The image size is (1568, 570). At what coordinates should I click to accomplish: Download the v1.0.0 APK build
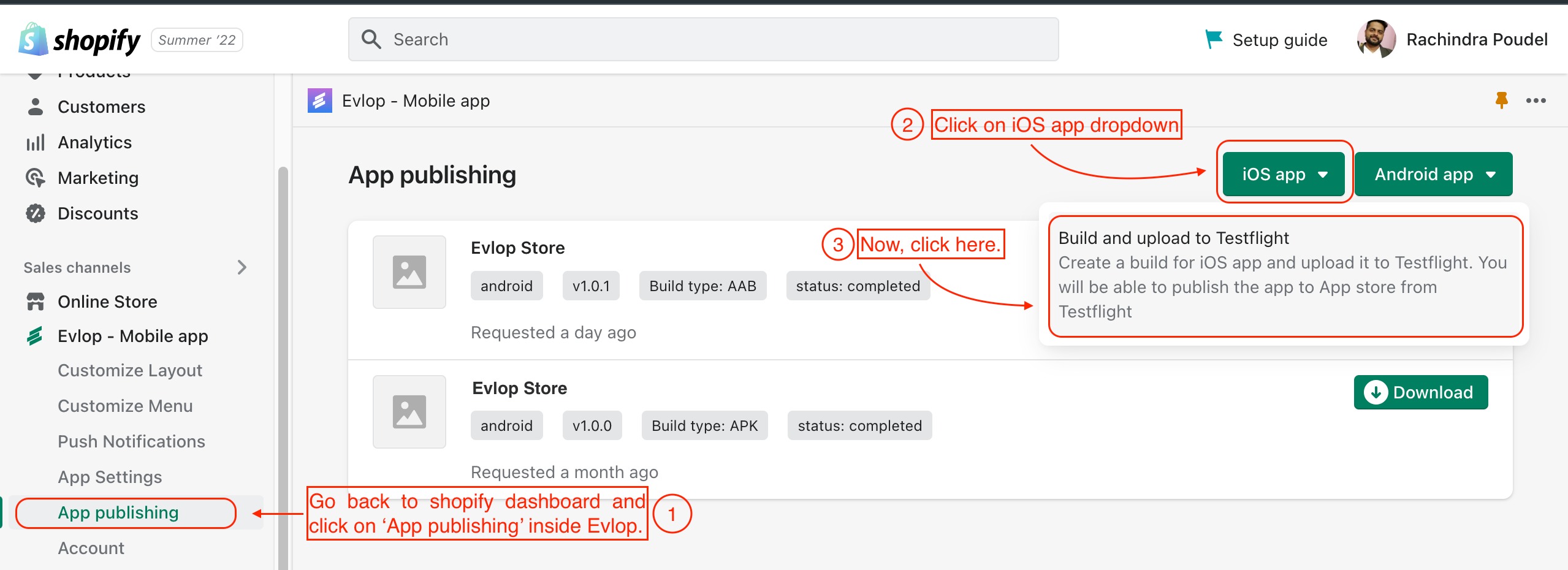click(x=1420, y=392)
